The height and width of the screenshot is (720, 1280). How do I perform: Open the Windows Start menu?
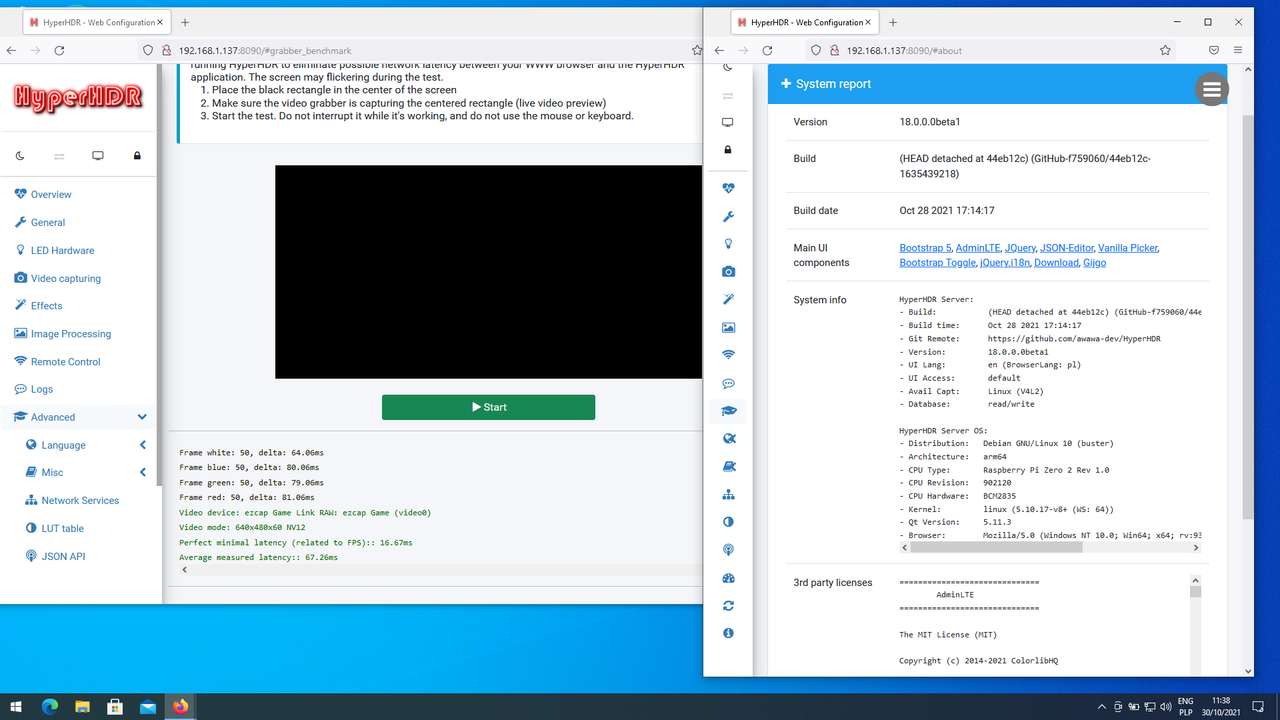tap(17, 706)
